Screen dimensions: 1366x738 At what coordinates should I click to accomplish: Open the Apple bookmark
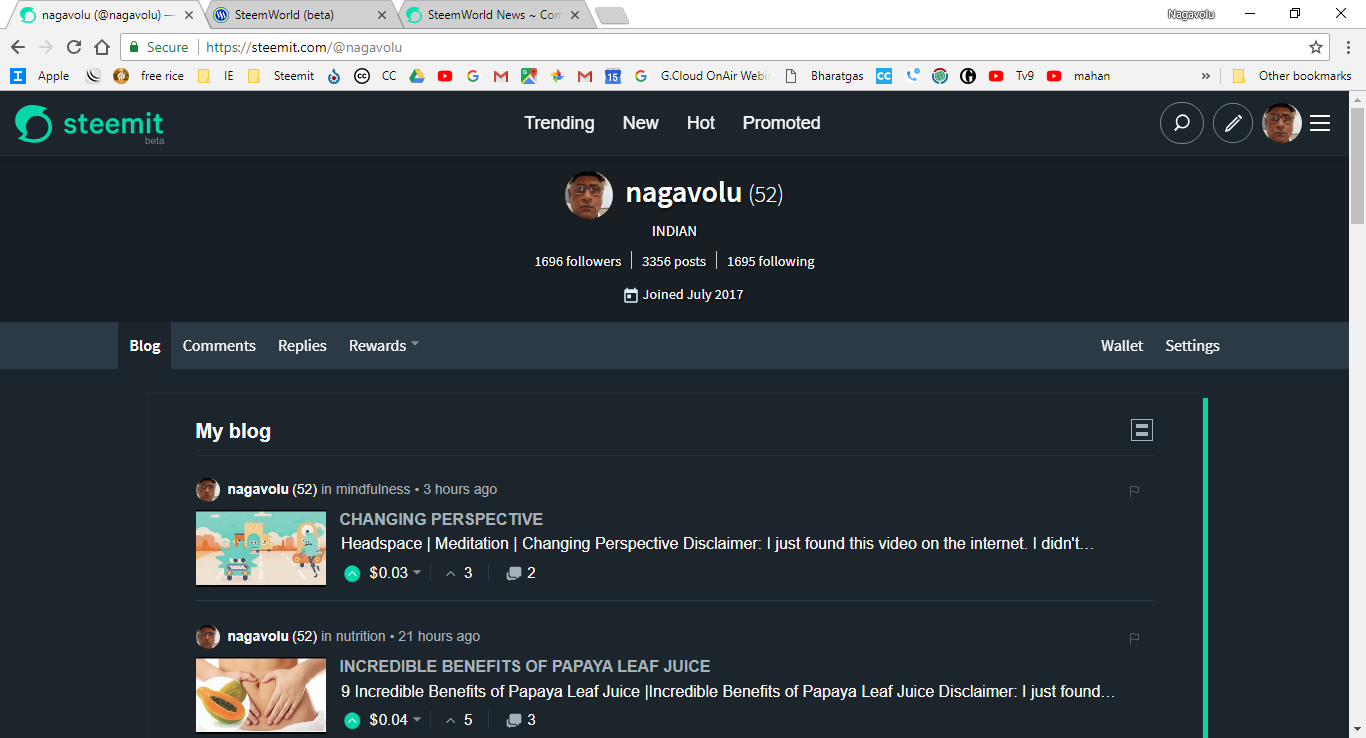[x=40, y=75]
